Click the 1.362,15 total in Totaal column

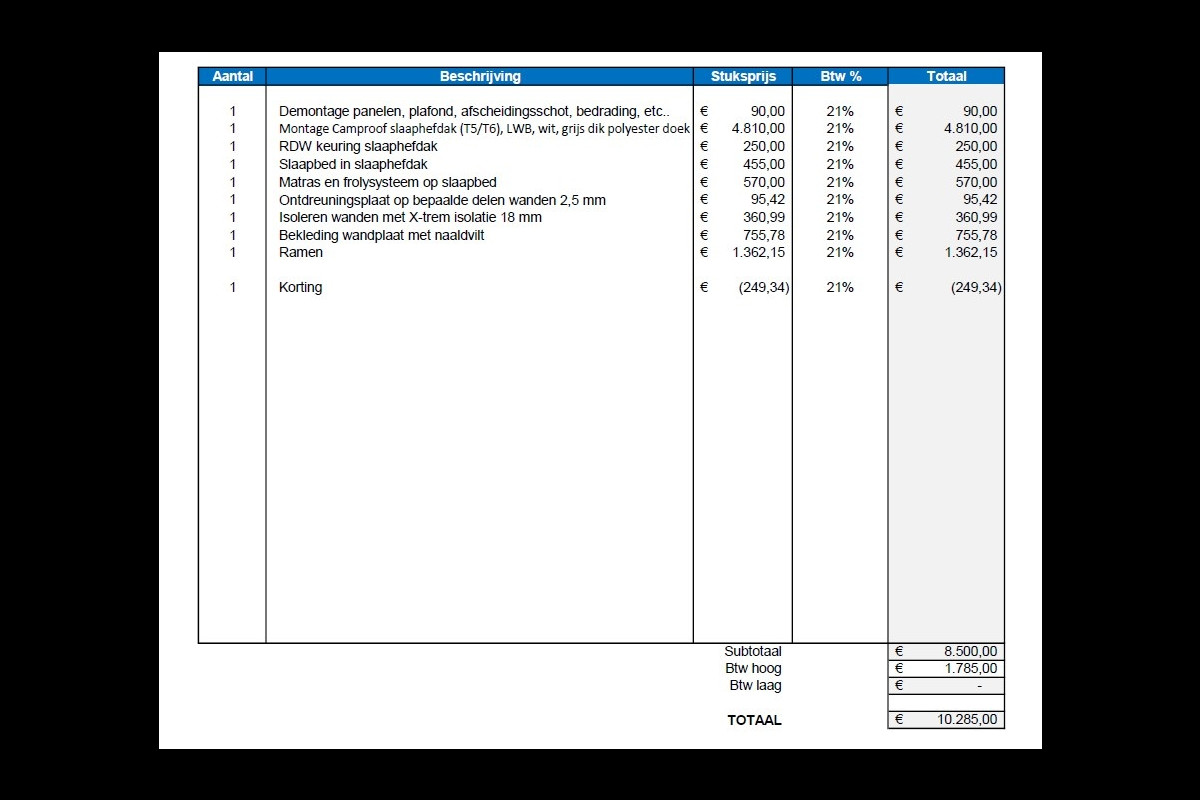[970, 252]
